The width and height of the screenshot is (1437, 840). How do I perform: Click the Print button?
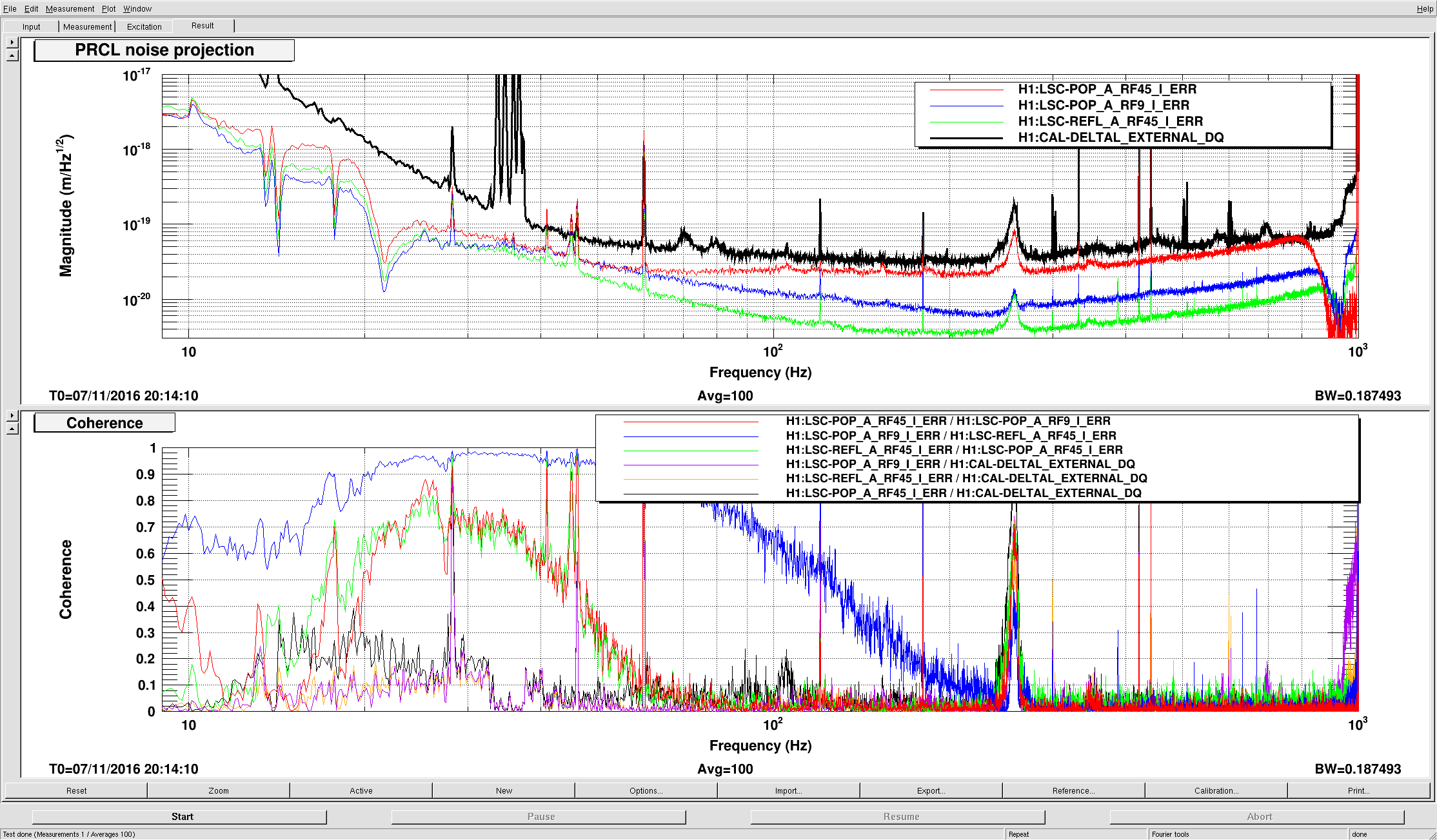[1359, 790]
